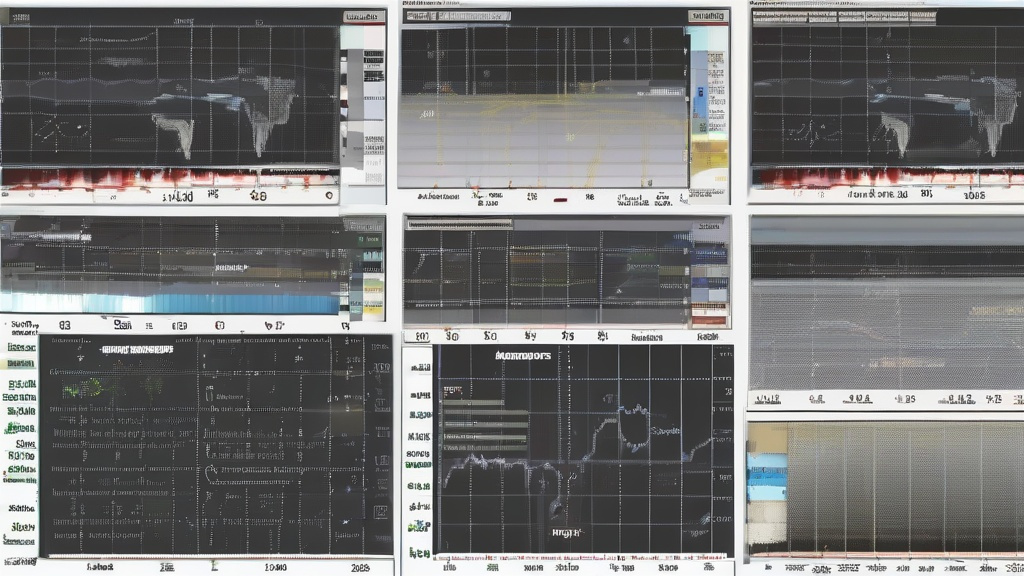
Task: Click the gray button atop the top-middle chart
Action: pos(709,16)
